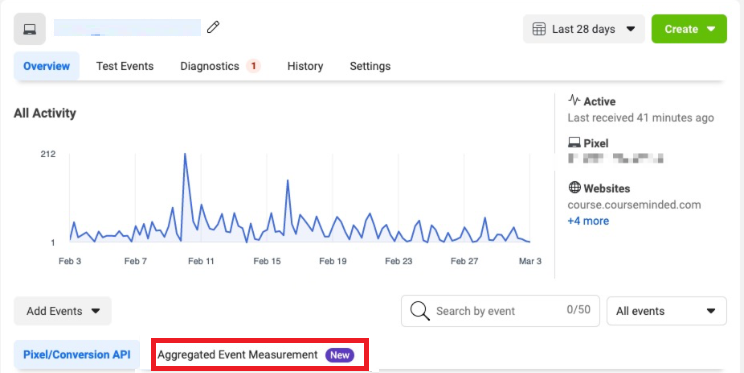Switch to the Test Events tab
The image size is (744, 373).
[125, 66]
